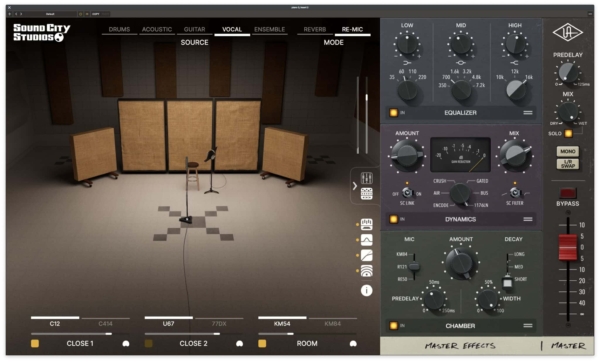Image resolution: width=600 pixels, height=362 pixels.
Task: Click the Close 1 headphone solo icon
Action: tap(126, 344)
